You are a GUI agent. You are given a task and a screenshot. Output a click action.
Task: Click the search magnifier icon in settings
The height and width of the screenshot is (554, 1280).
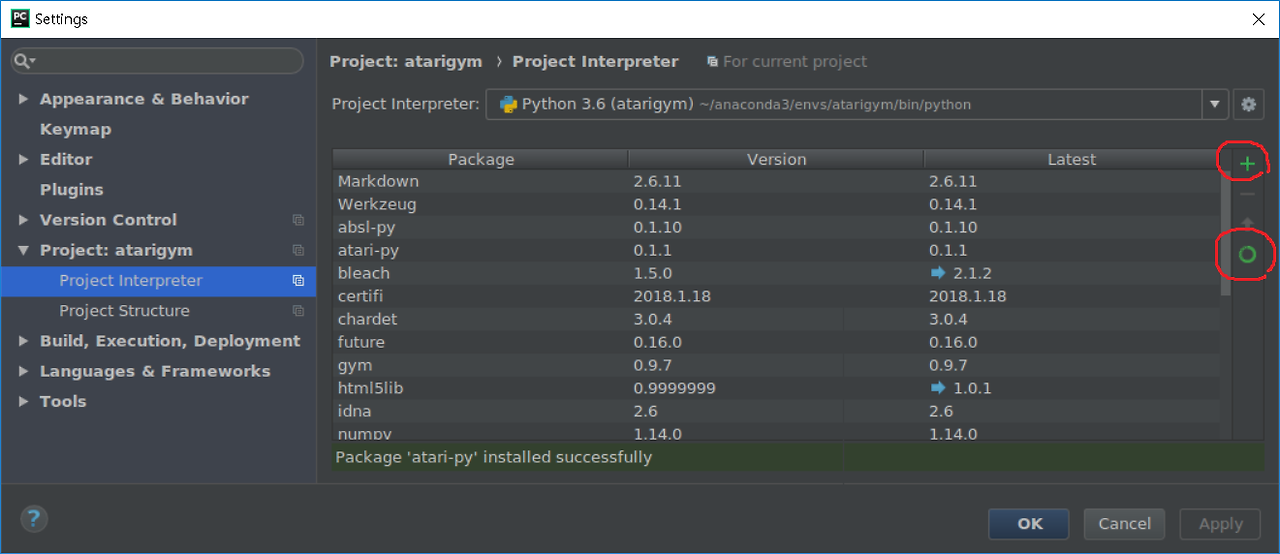(x=23, y=61)
